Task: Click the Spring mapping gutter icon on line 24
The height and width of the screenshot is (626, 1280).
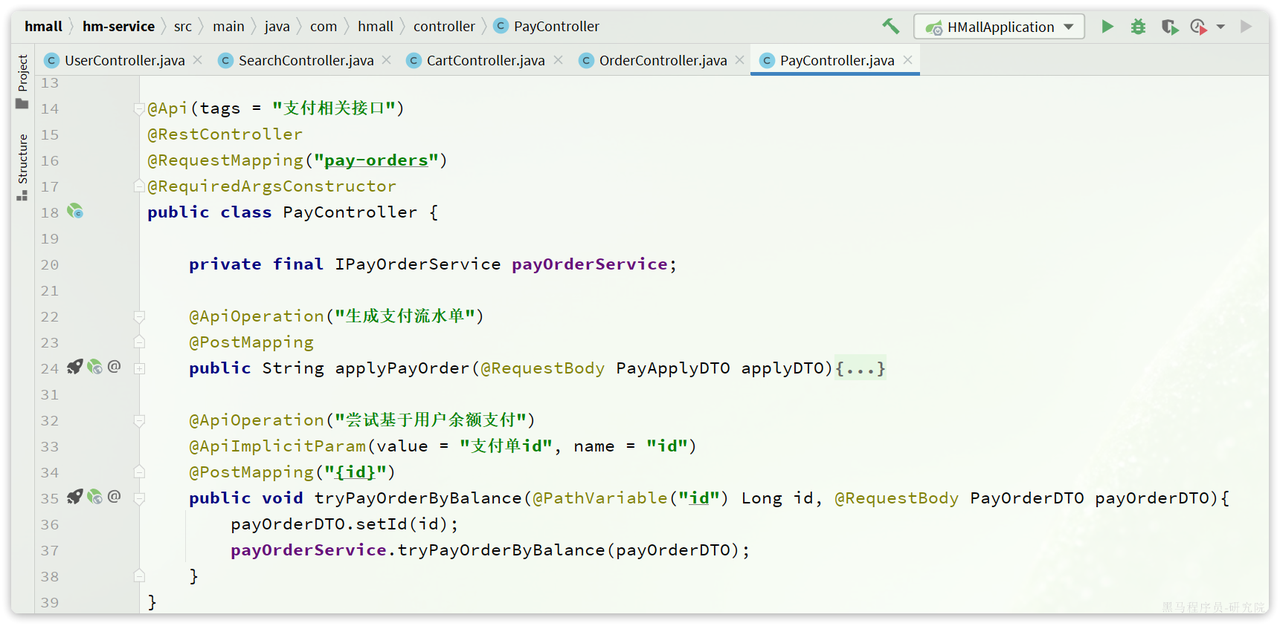Action: pos(95,368)
